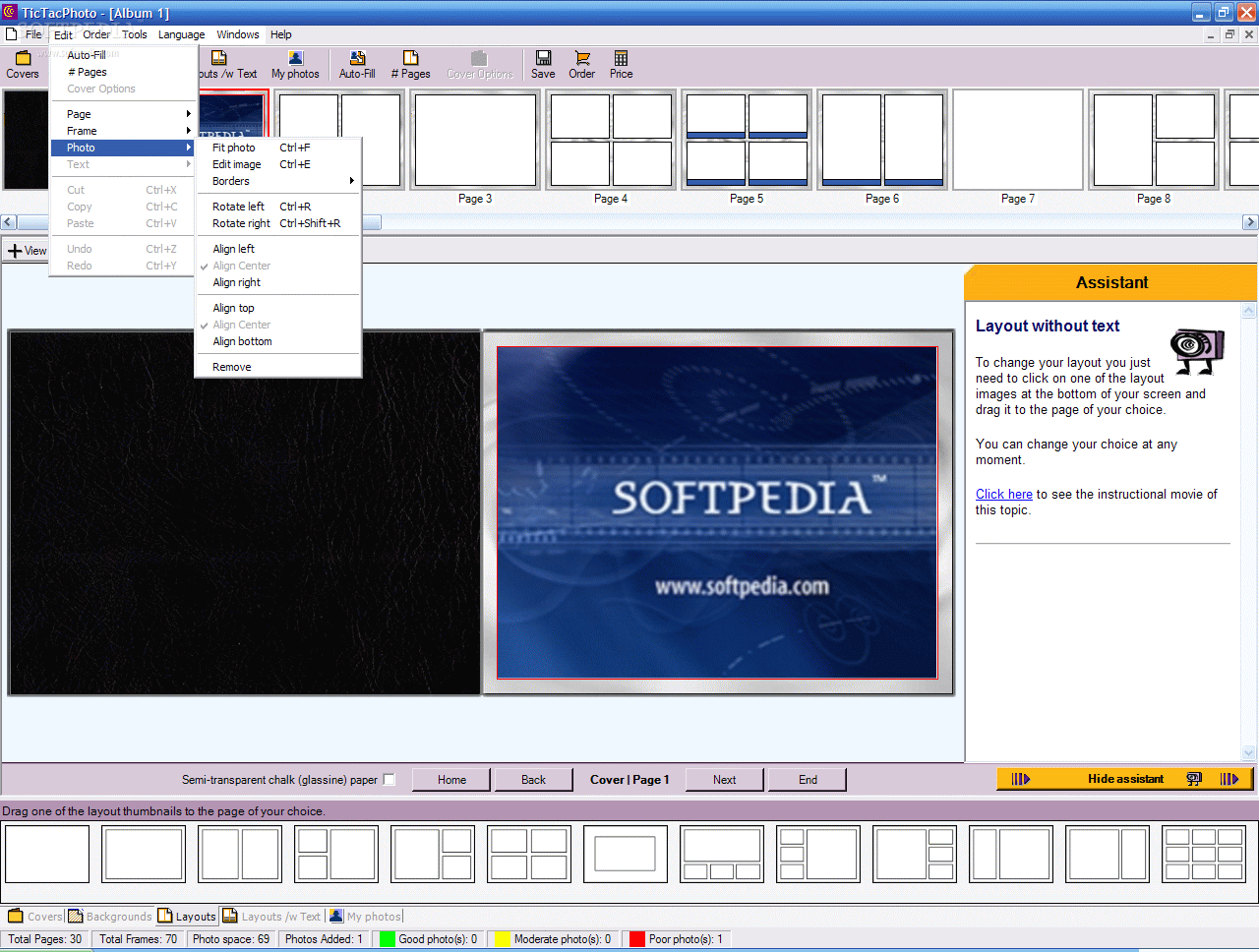Click the Softpedia photo on Page 1
Image resolution: width=1259 pixels, height=952 pixels.
tap(717, 512)
